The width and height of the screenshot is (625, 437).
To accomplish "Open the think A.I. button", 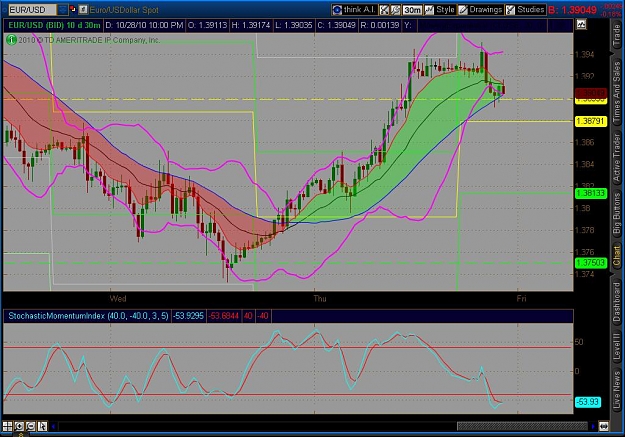I will 354,10.
